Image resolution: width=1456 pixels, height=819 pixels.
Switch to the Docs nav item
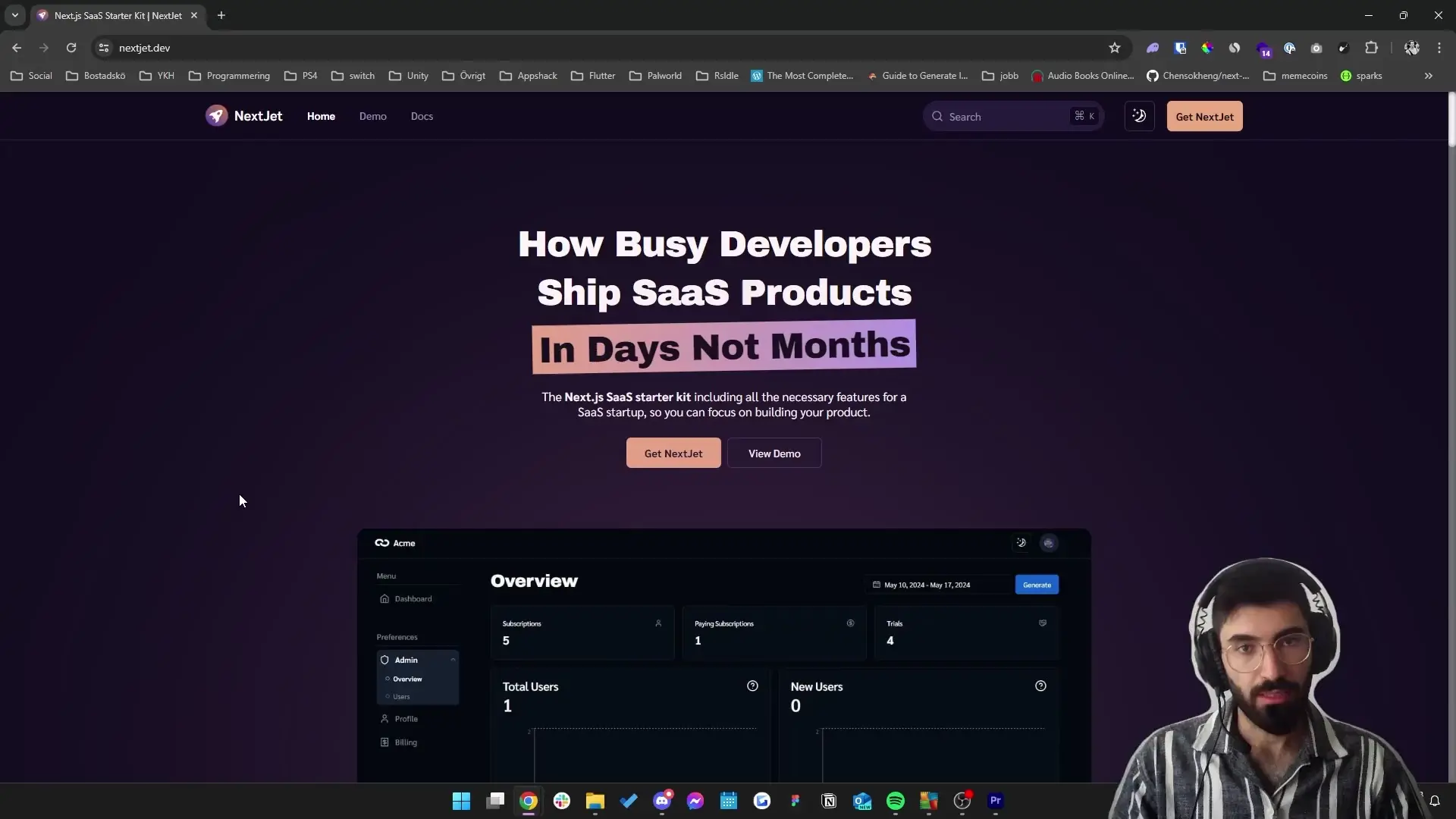pos(422,115)
